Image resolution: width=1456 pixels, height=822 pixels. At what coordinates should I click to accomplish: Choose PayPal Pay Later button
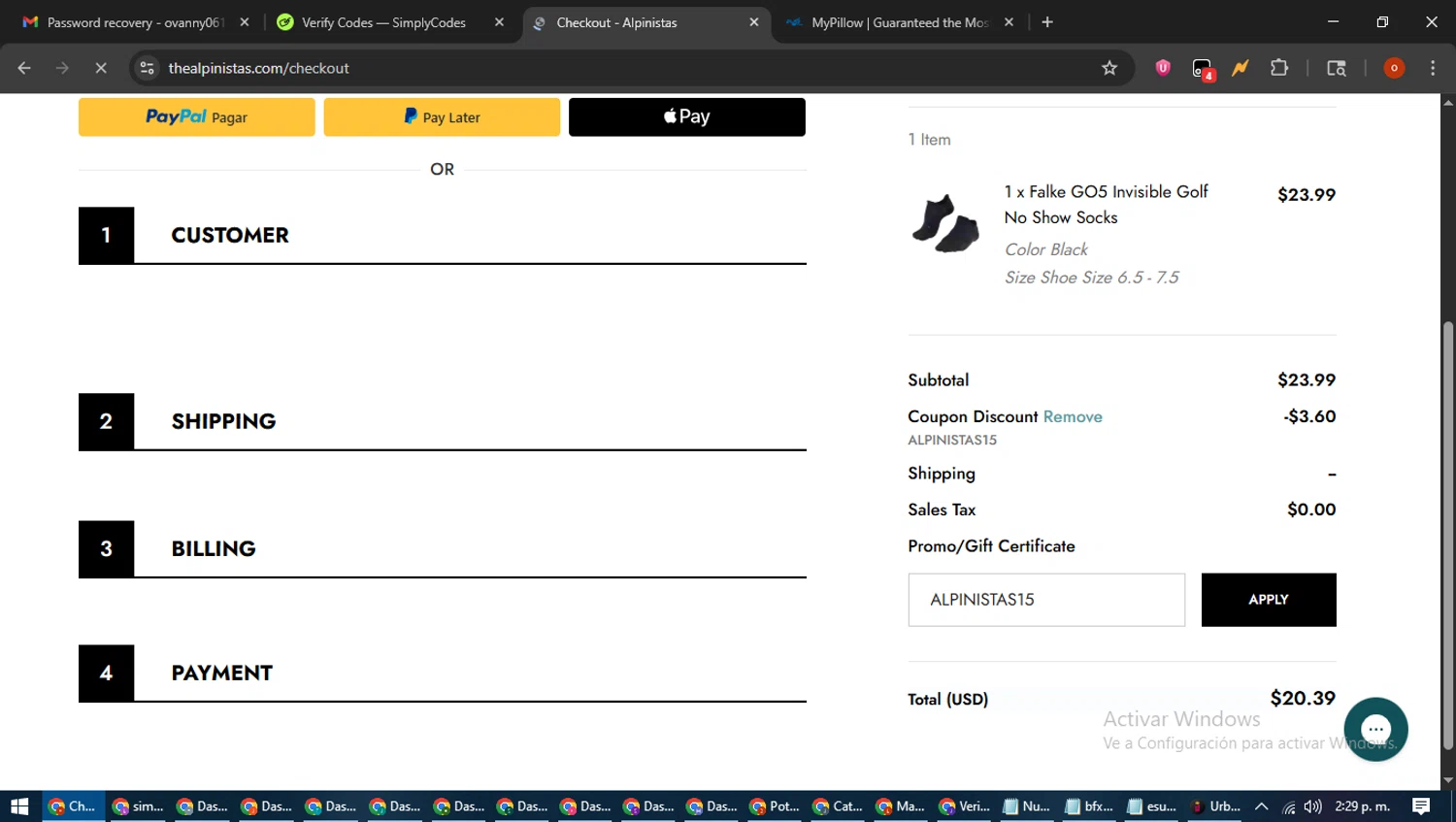coord(442,116)
